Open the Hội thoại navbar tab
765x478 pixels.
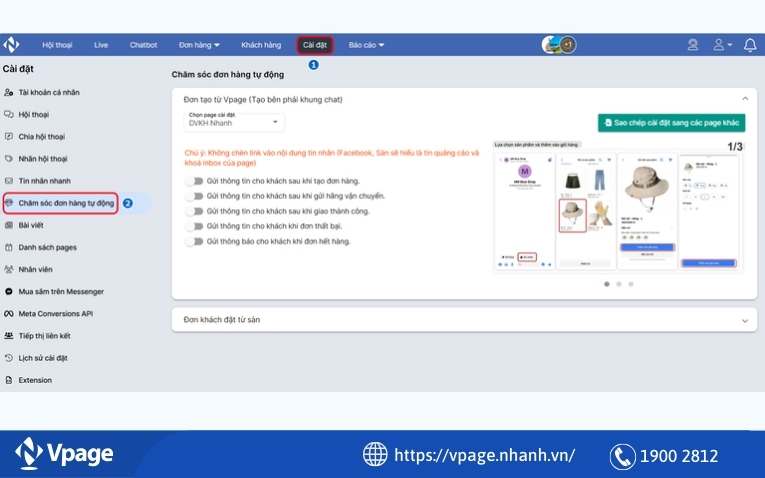coord(57,45)
